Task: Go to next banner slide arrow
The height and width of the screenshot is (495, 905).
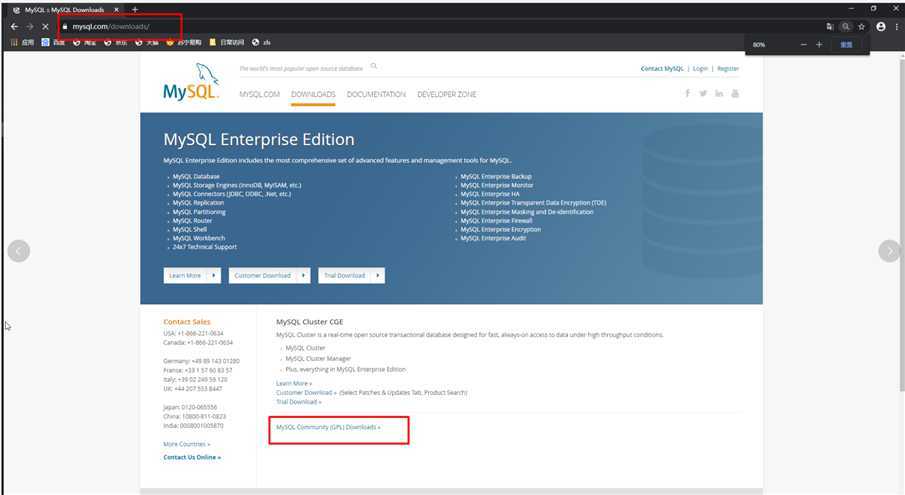Action: pyautogui.click(x=889, y=251)
